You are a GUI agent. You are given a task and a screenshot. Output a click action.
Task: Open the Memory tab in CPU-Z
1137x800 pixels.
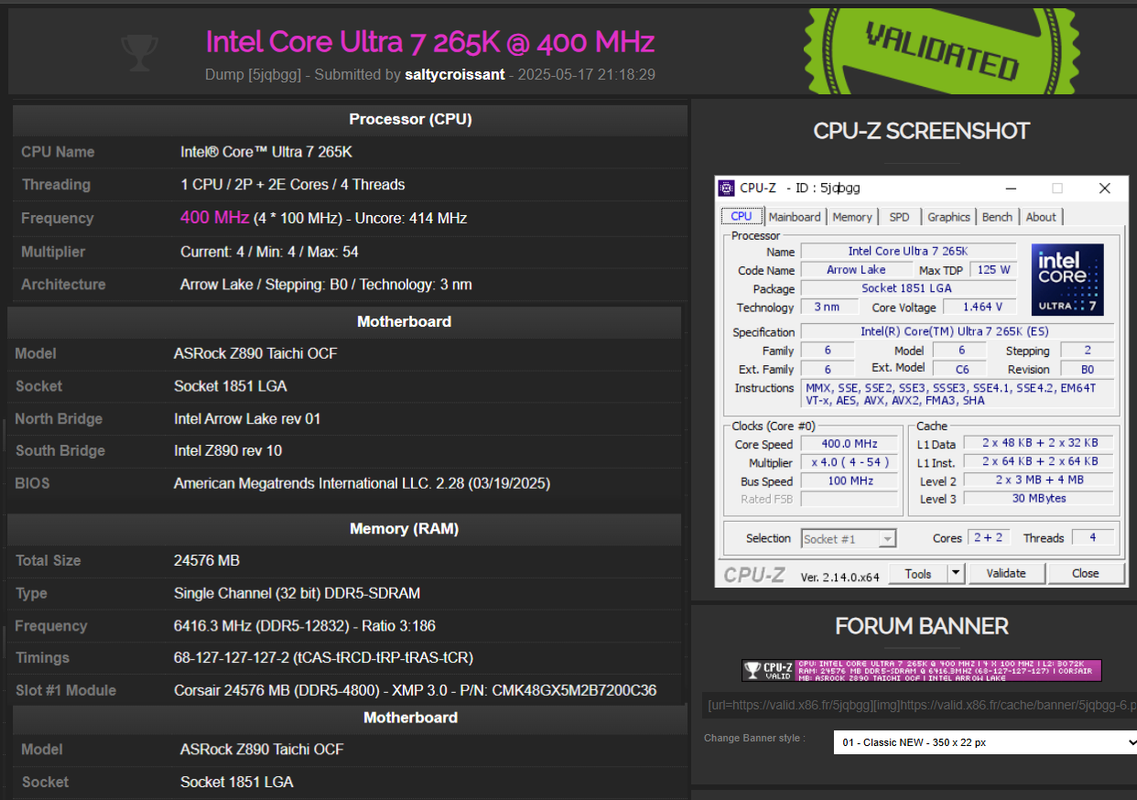852,217
